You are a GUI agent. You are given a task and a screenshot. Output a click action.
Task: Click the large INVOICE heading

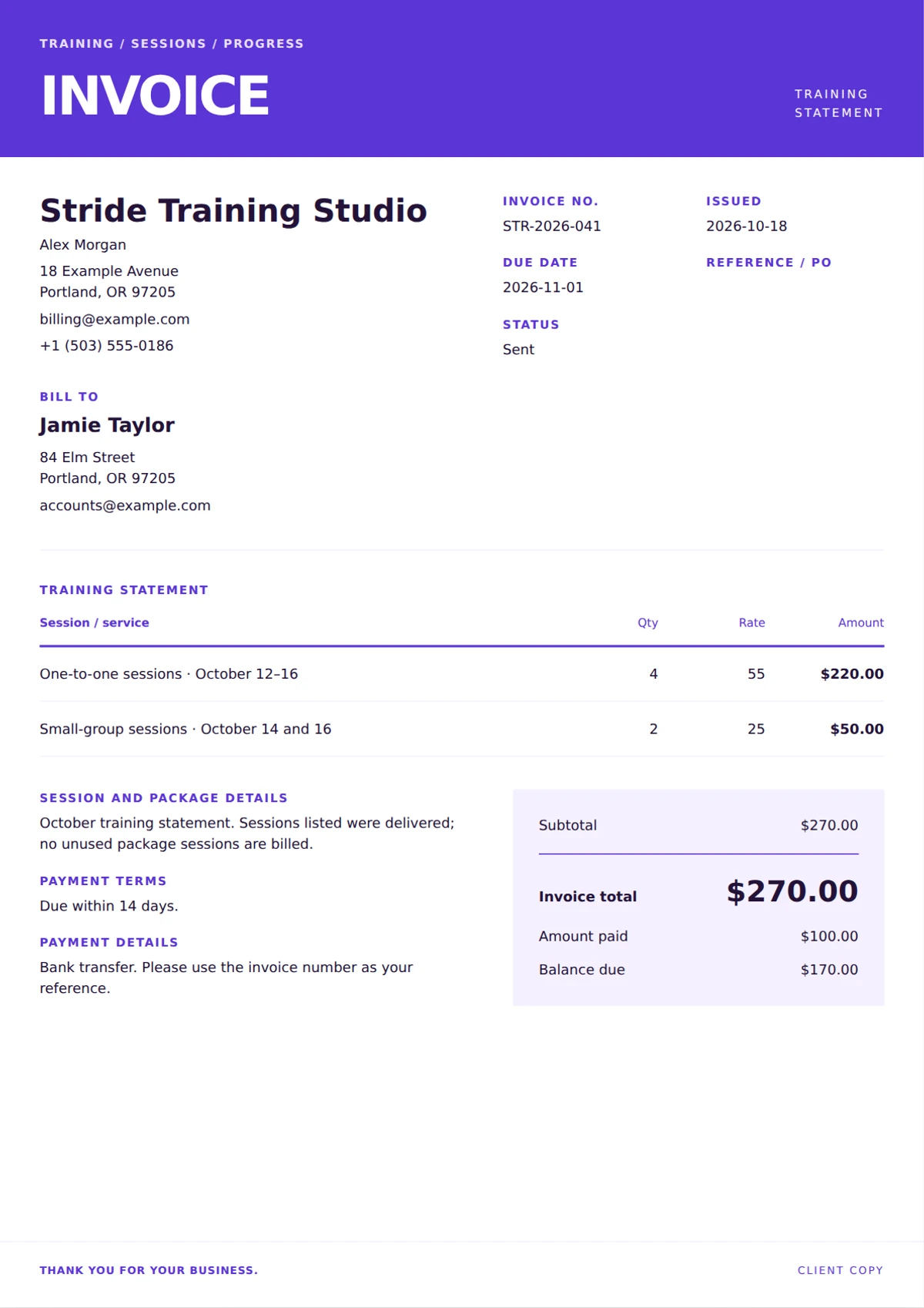tap(155, 96)
